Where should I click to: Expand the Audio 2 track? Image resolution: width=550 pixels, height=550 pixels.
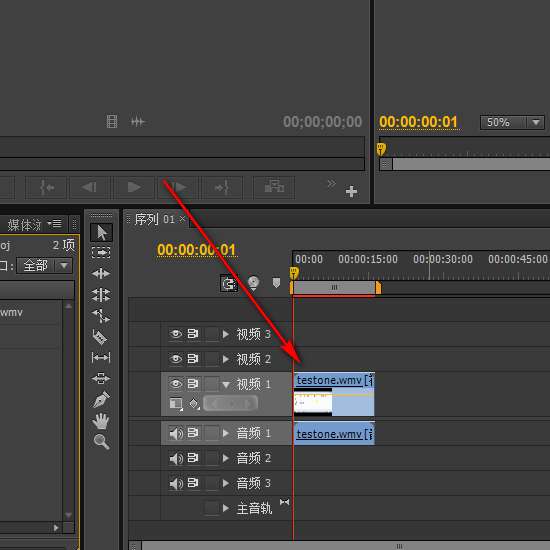226,458
